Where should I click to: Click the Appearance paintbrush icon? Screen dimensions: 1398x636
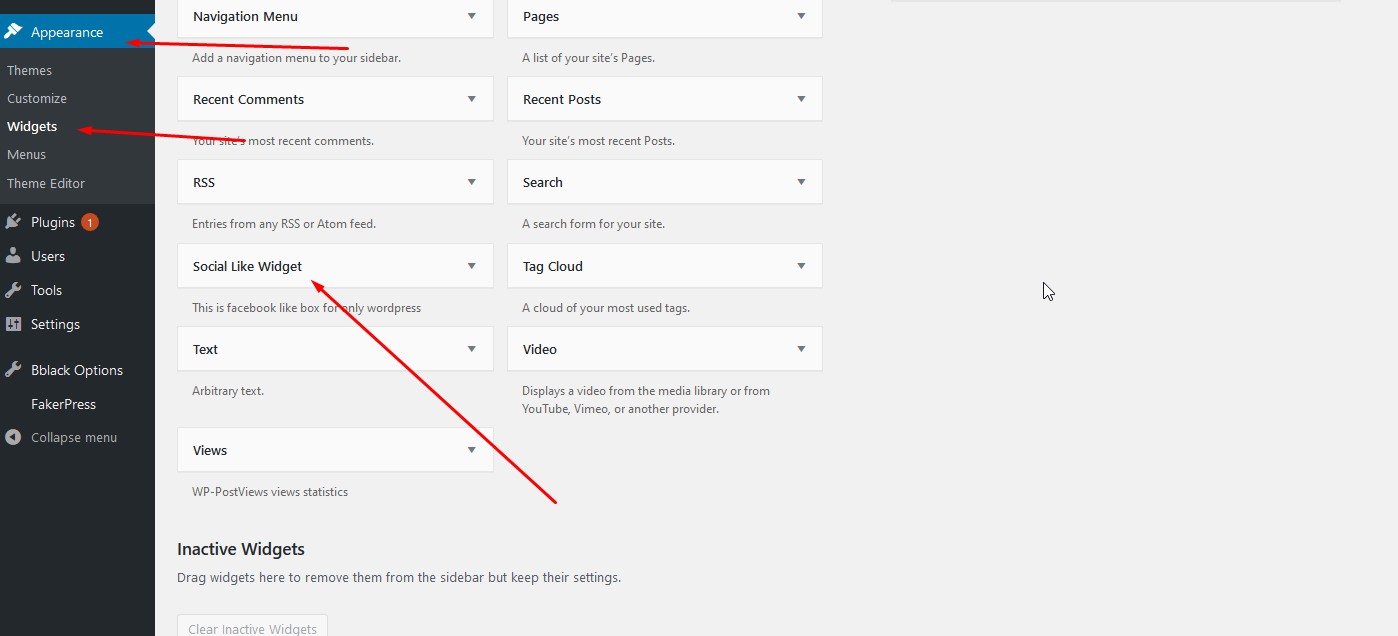click(13, 32)
